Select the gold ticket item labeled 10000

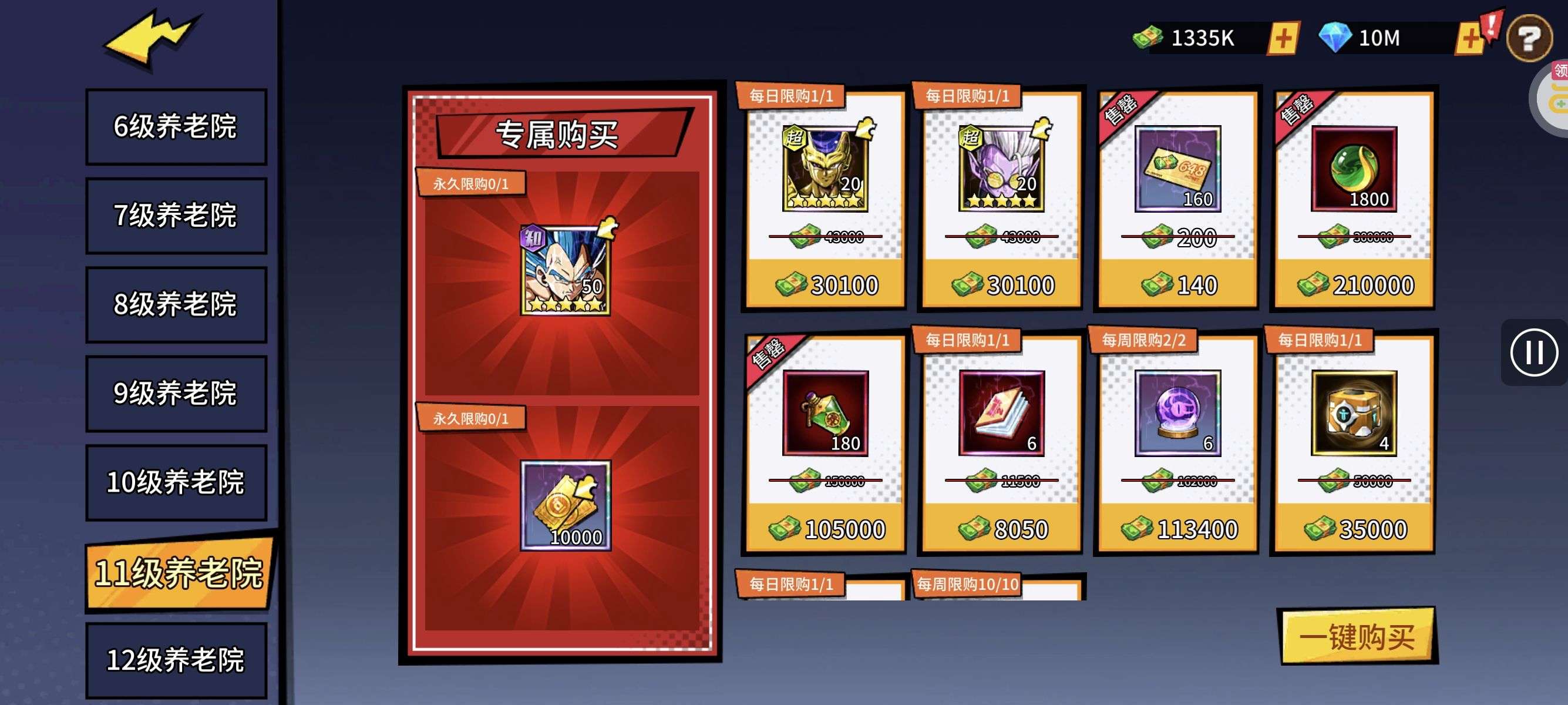click(565, 505)
